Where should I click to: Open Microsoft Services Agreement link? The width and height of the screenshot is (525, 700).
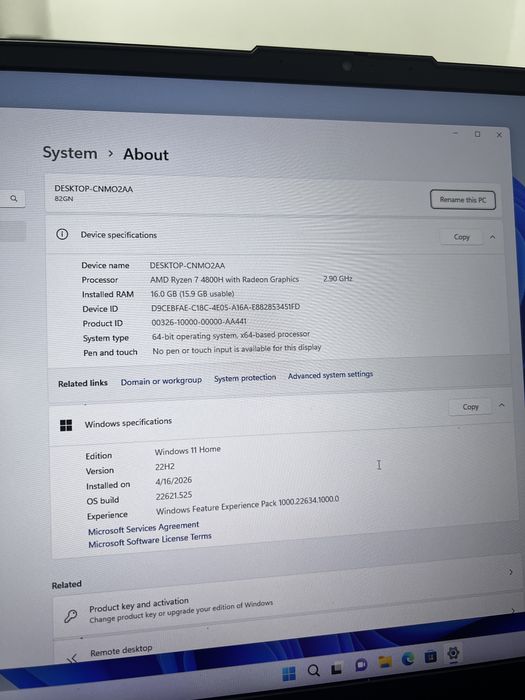coord(143,528)
